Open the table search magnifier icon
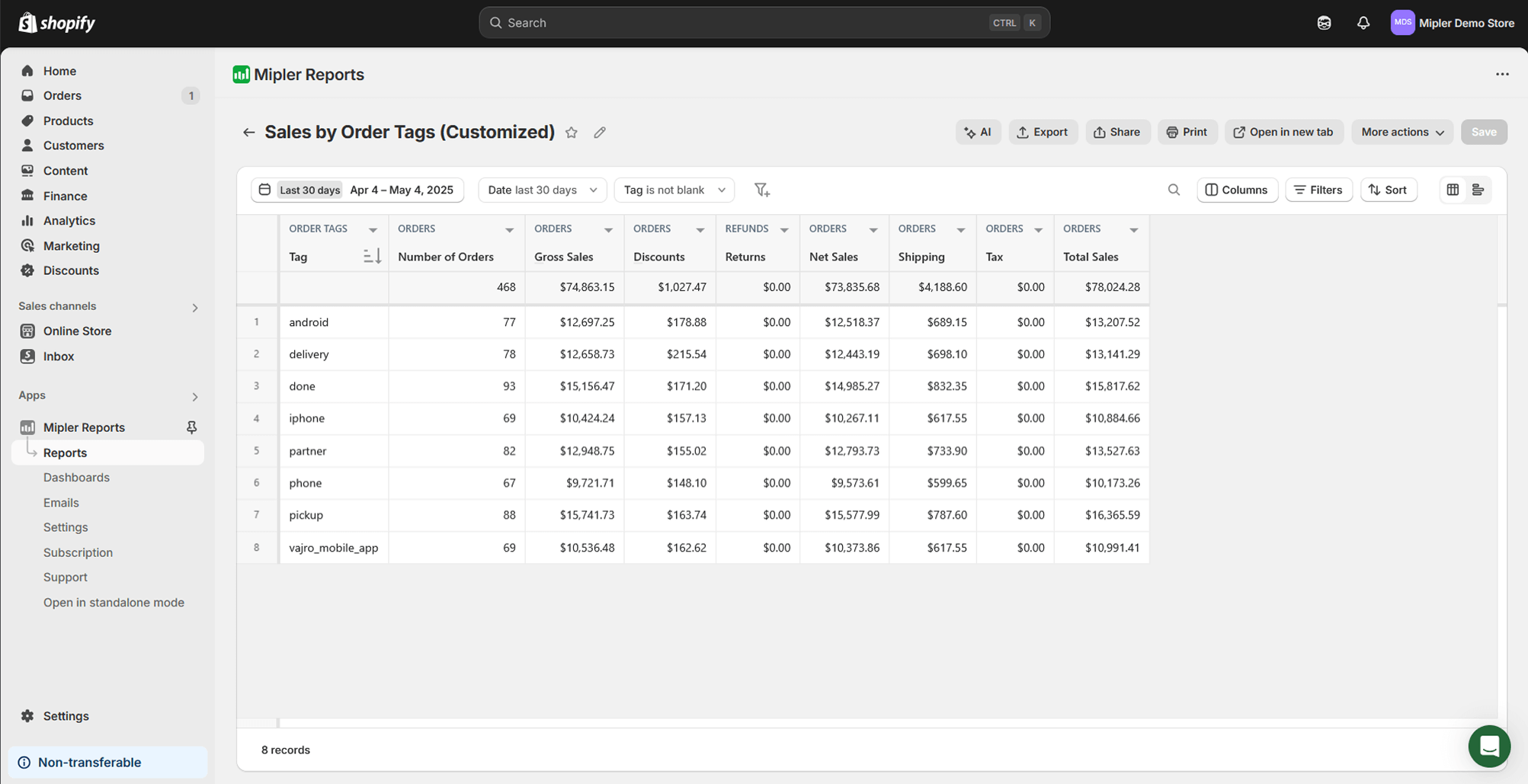The height and width of the screenshot is (784, 1528). tap(1174, 190)
